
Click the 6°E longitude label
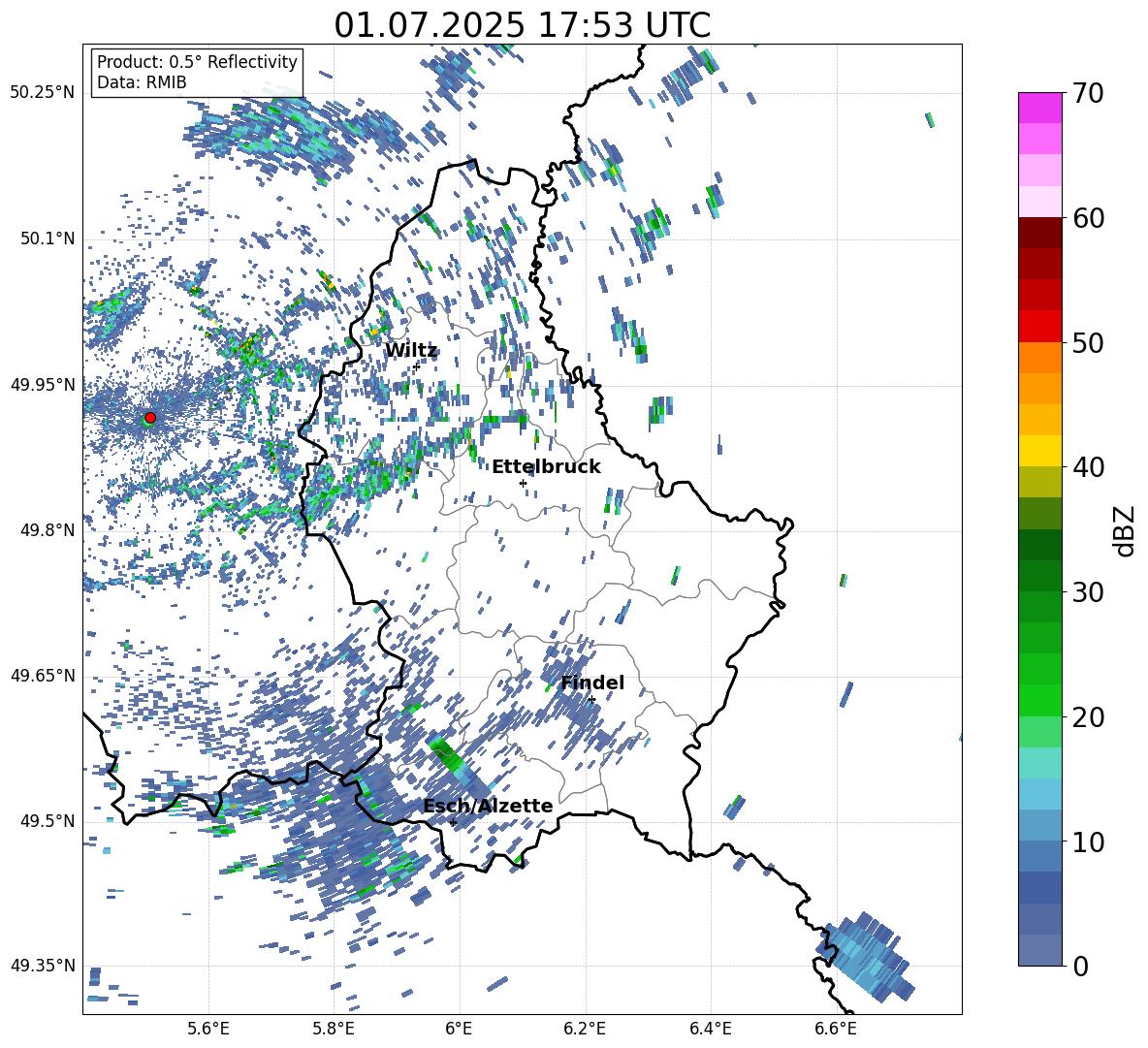(x=459, y=1029)
